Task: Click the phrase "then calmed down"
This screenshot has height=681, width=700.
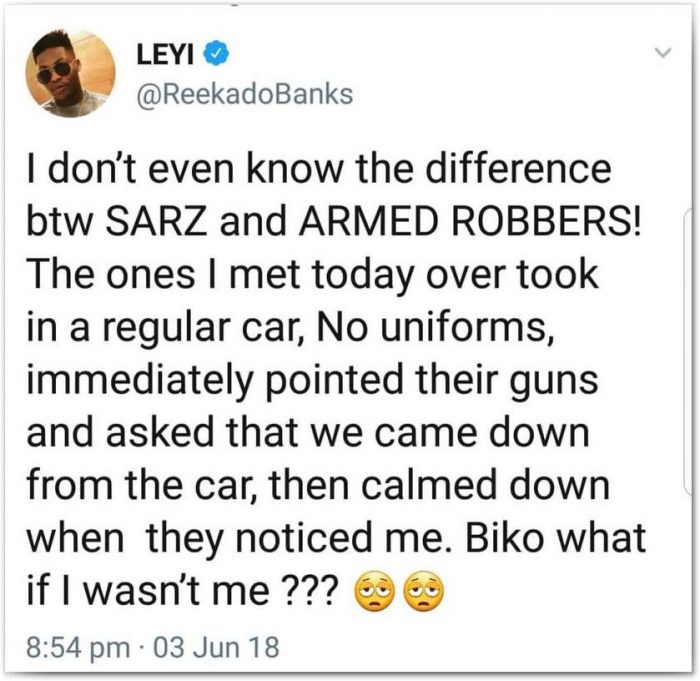Action: (439, 485)
